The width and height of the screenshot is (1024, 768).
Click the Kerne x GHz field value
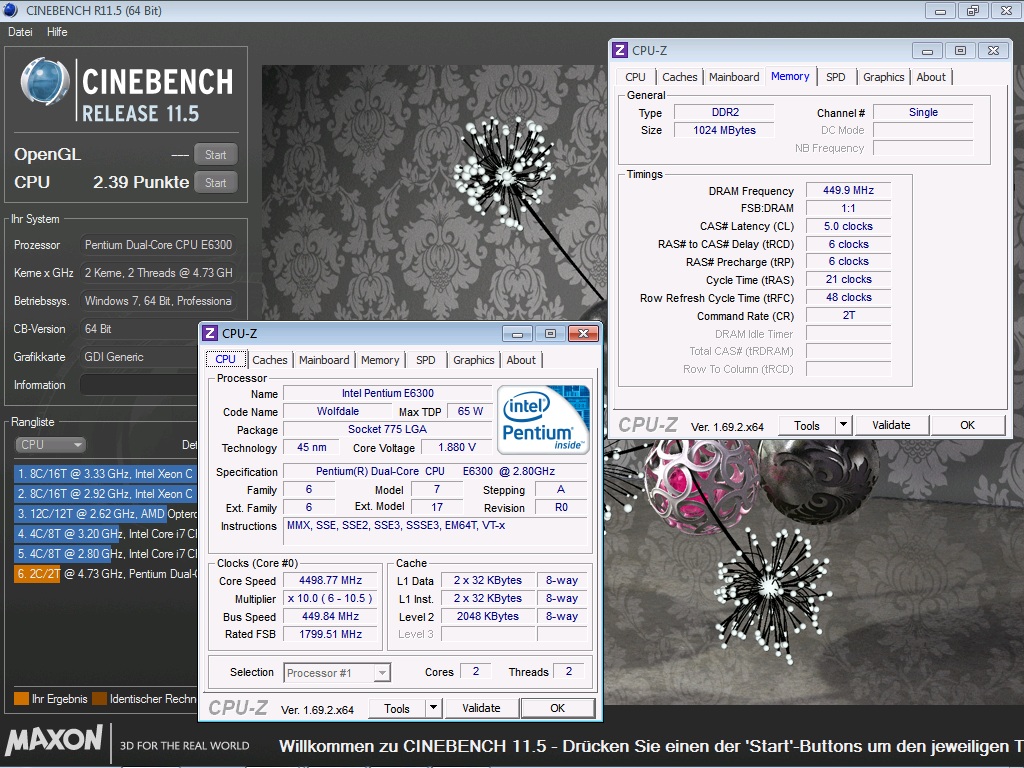point(158,273)
